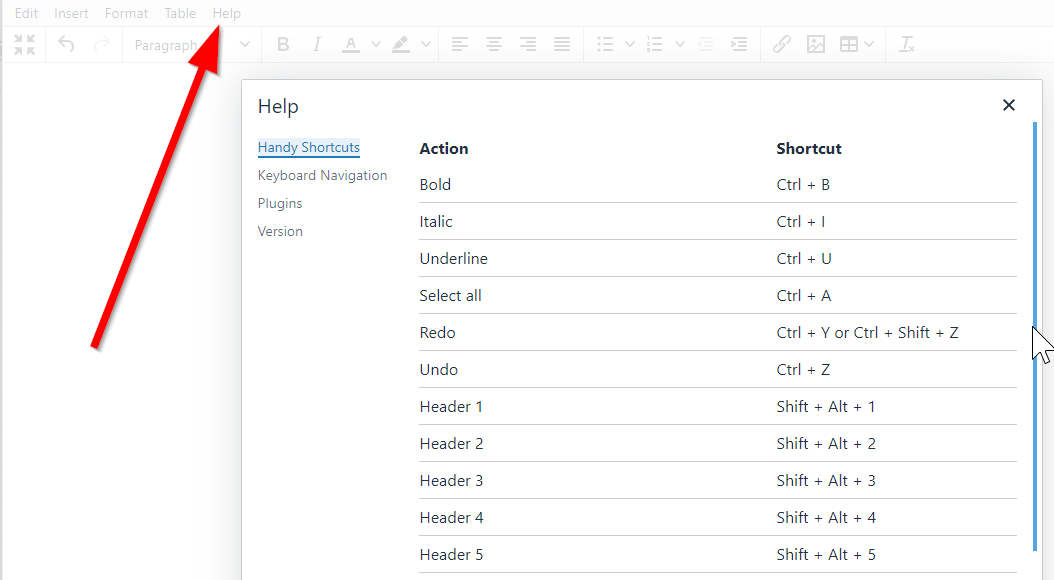1054x580 pixels.
Task: Switch to the Plugins tab
Action: click(x=280, y=203)
